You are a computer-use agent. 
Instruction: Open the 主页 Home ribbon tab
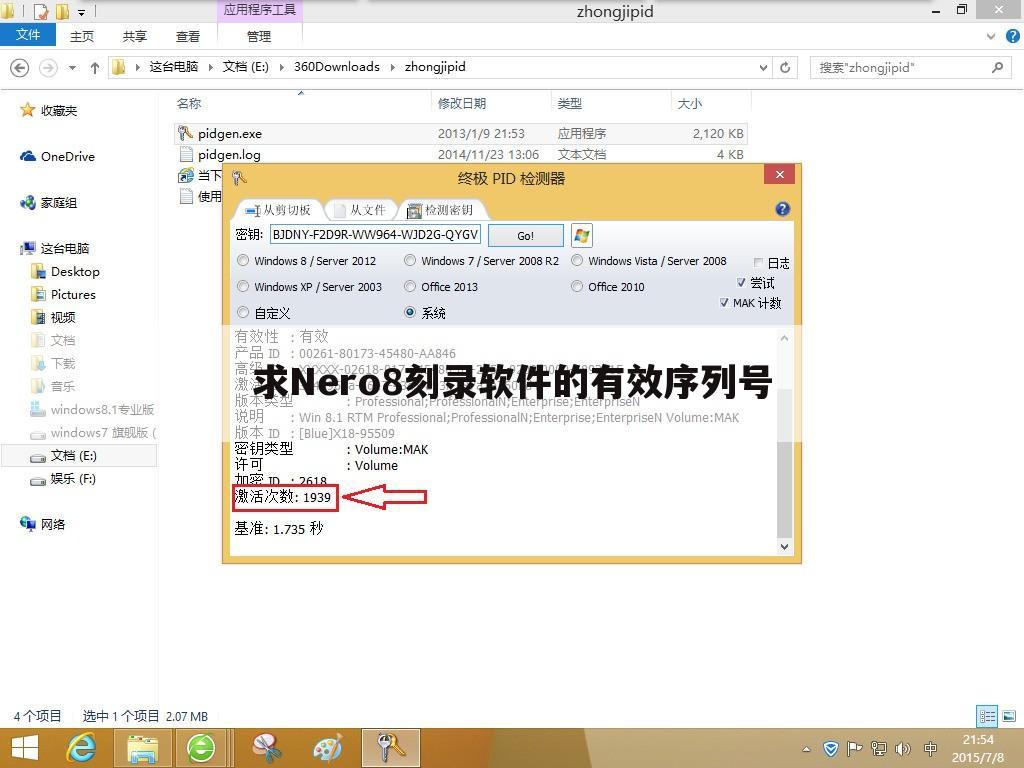[82, 37]
